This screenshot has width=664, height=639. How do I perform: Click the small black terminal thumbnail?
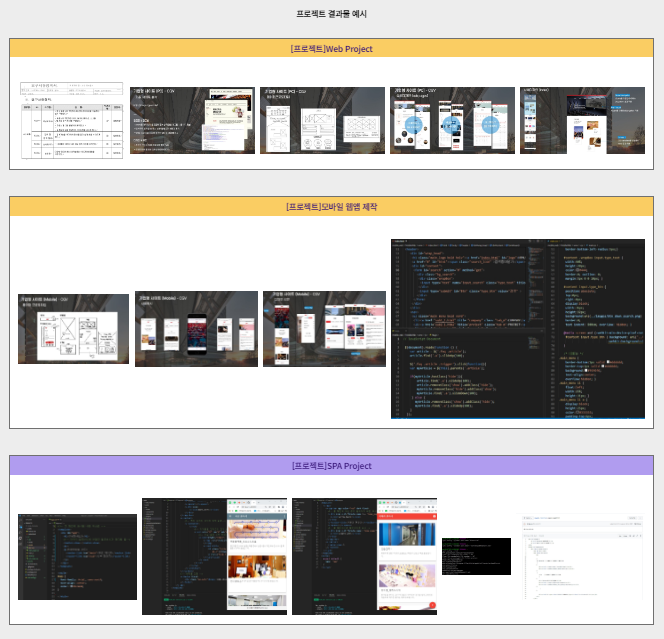point(476,556)
